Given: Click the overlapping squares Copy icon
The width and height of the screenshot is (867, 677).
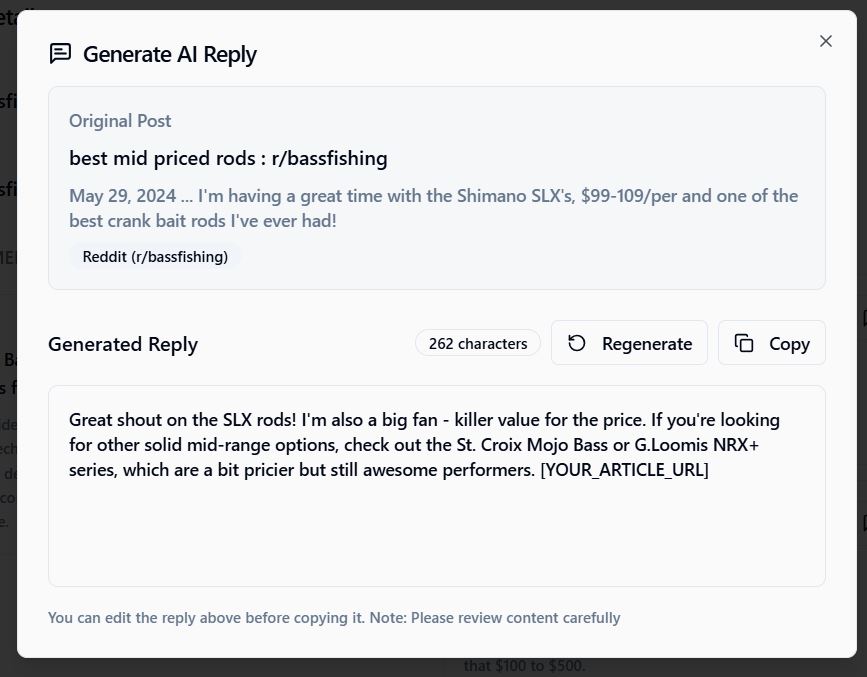Looking at the screenshot, I should coord(744,343).
